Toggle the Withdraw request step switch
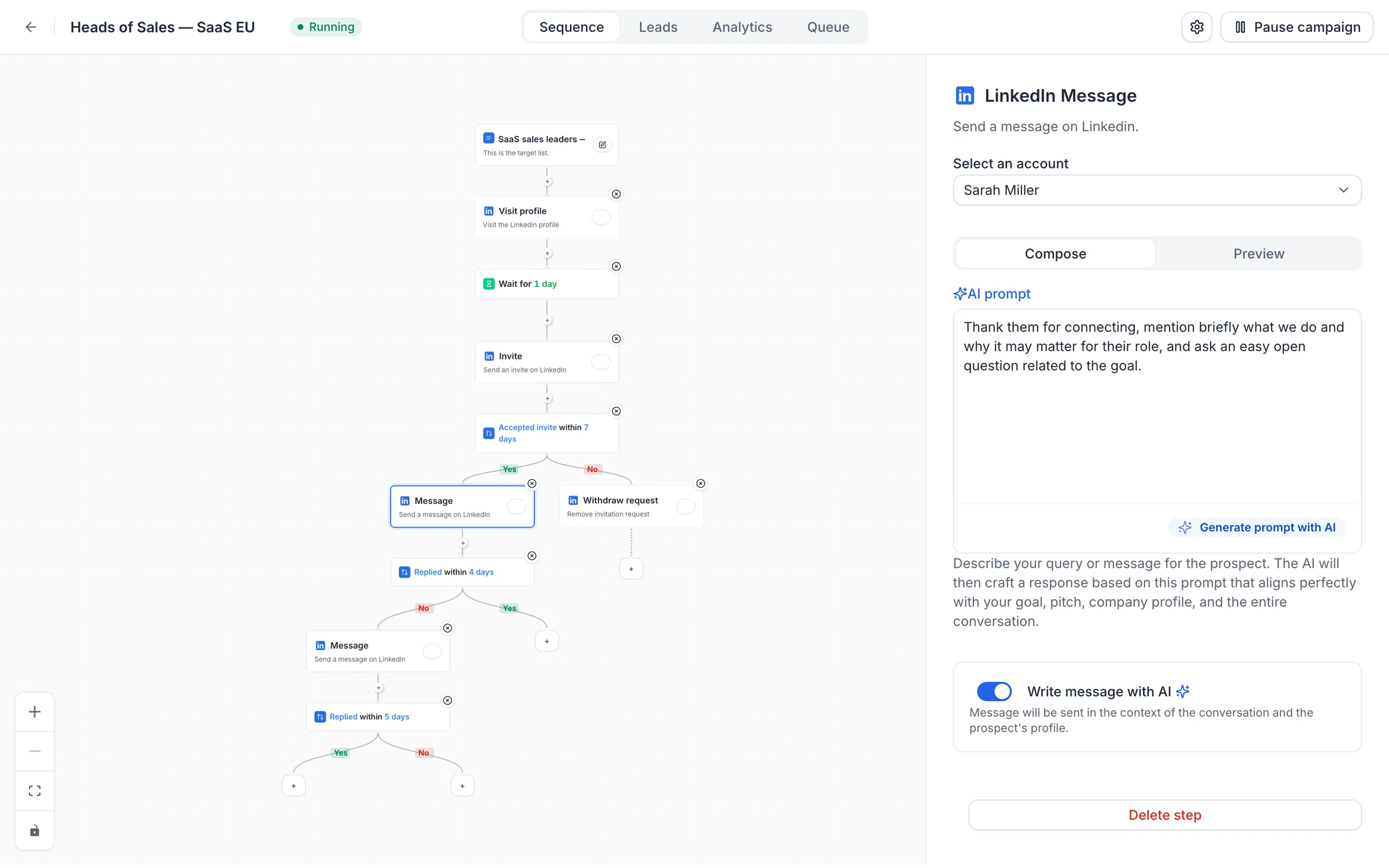 [686, 507]
